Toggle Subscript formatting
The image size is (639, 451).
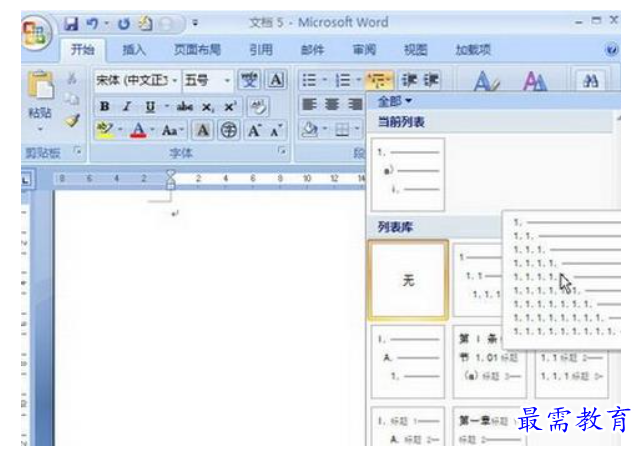tap(207, 107)
